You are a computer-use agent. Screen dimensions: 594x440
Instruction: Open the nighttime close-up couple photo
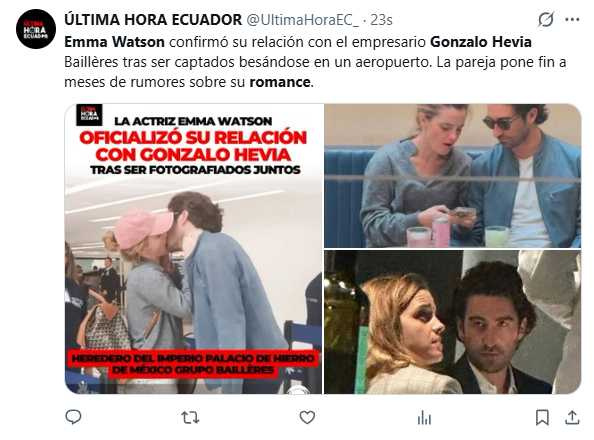tap(453, 322)
